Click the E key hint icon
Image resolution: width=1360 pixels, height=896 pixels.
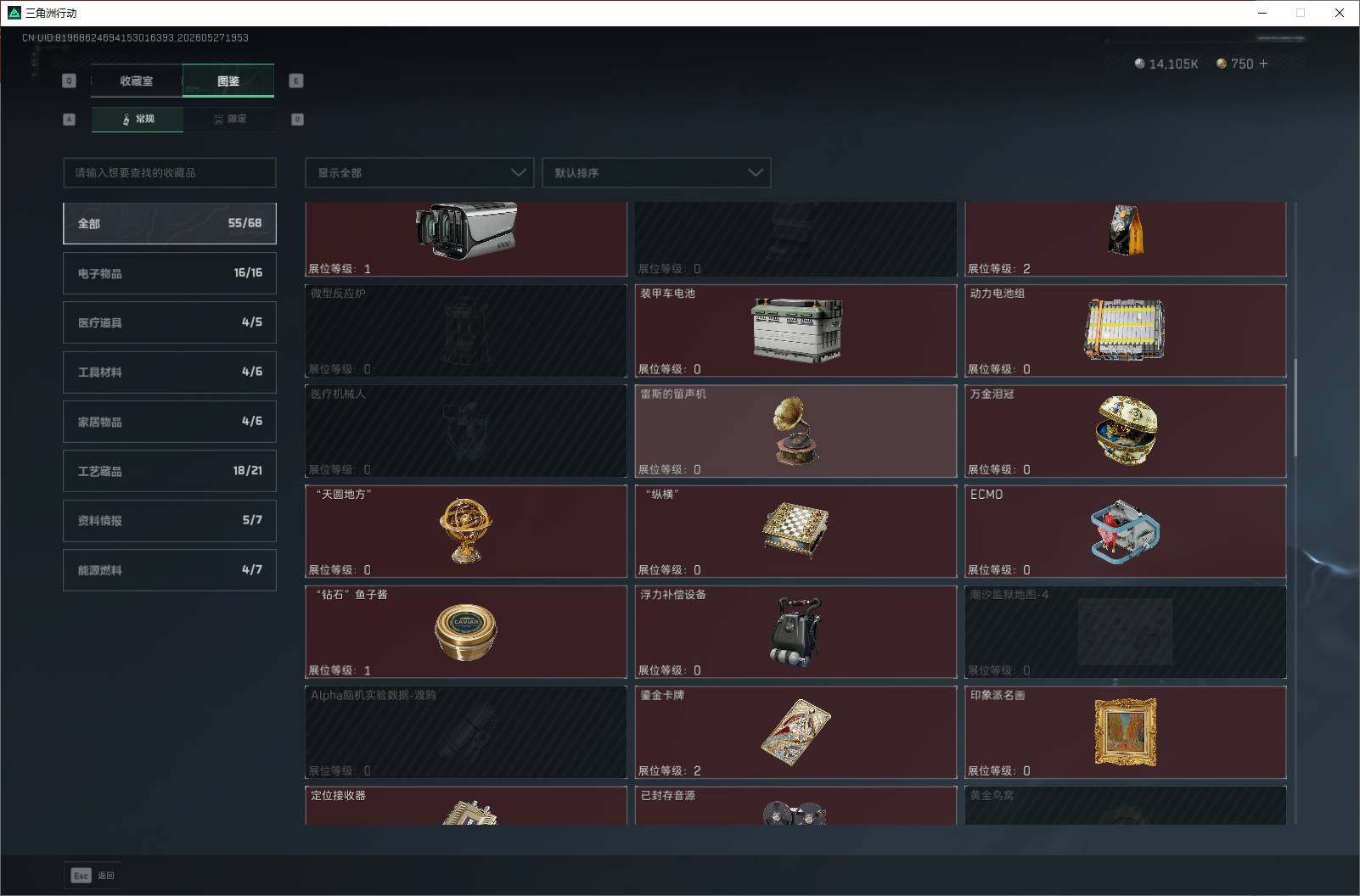click(x=296, y=81)
